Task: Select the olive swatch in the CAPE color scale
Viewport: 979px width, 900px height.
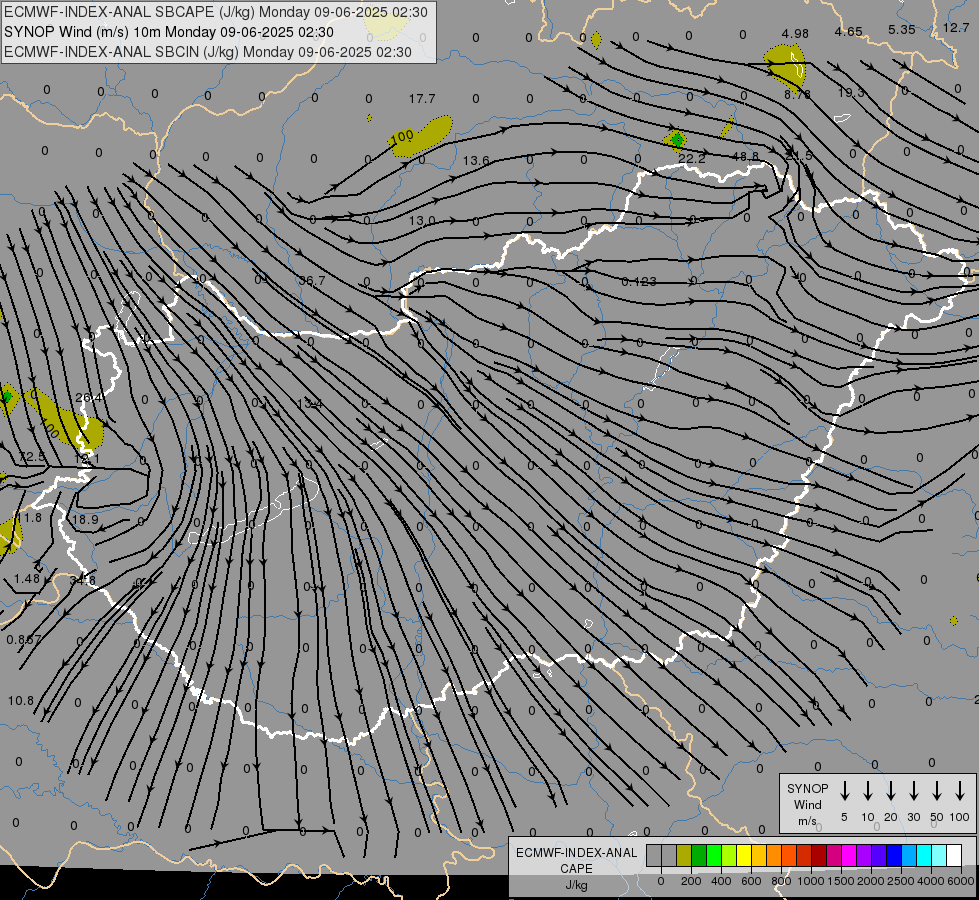Action: [x=684, y=856]
